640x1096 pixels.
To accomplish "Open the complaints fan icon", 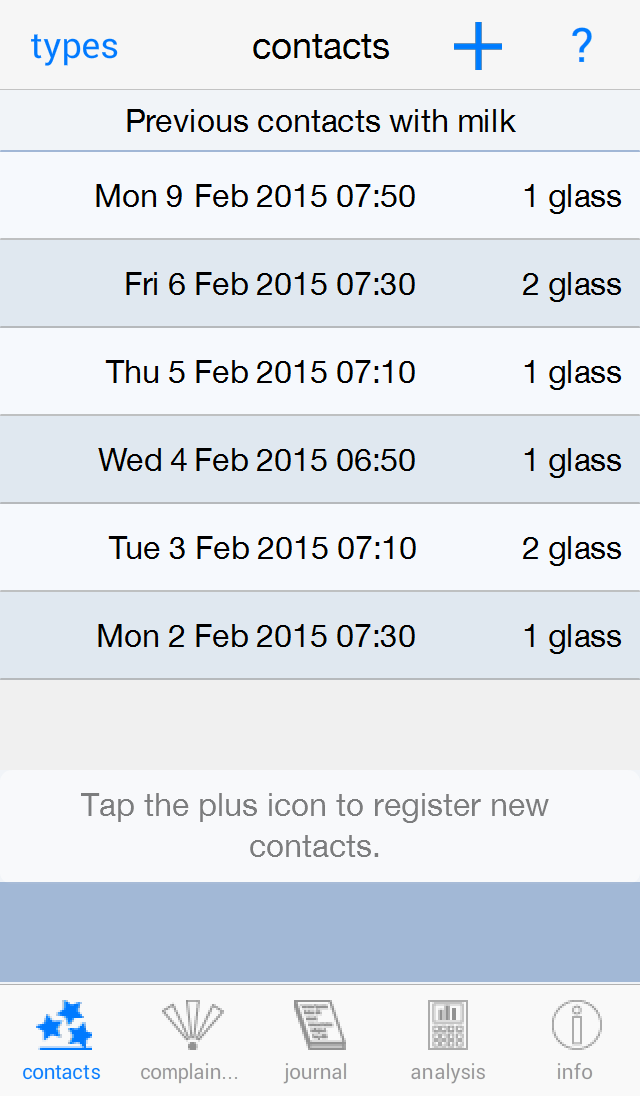I will pos(192,1026).
